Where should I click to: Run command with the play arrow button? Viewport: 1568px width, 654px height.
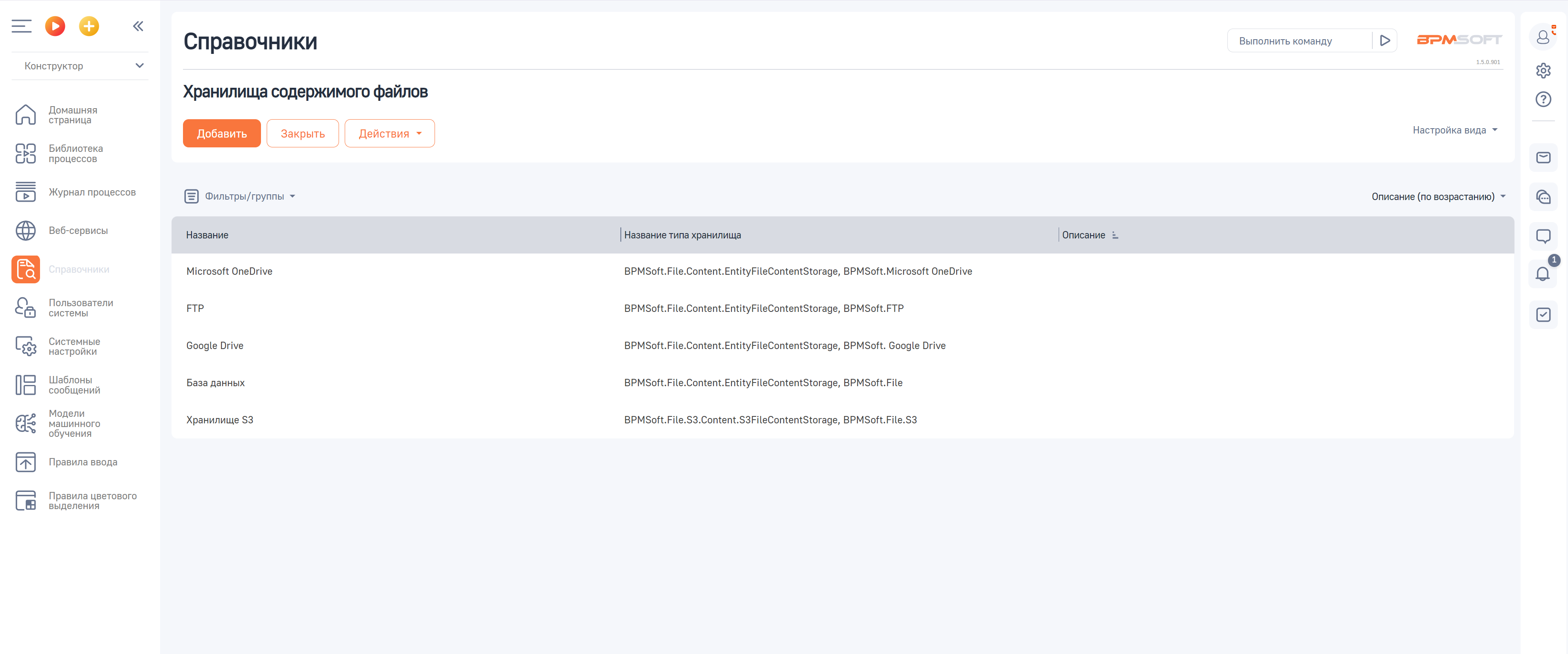point(1385,41)
